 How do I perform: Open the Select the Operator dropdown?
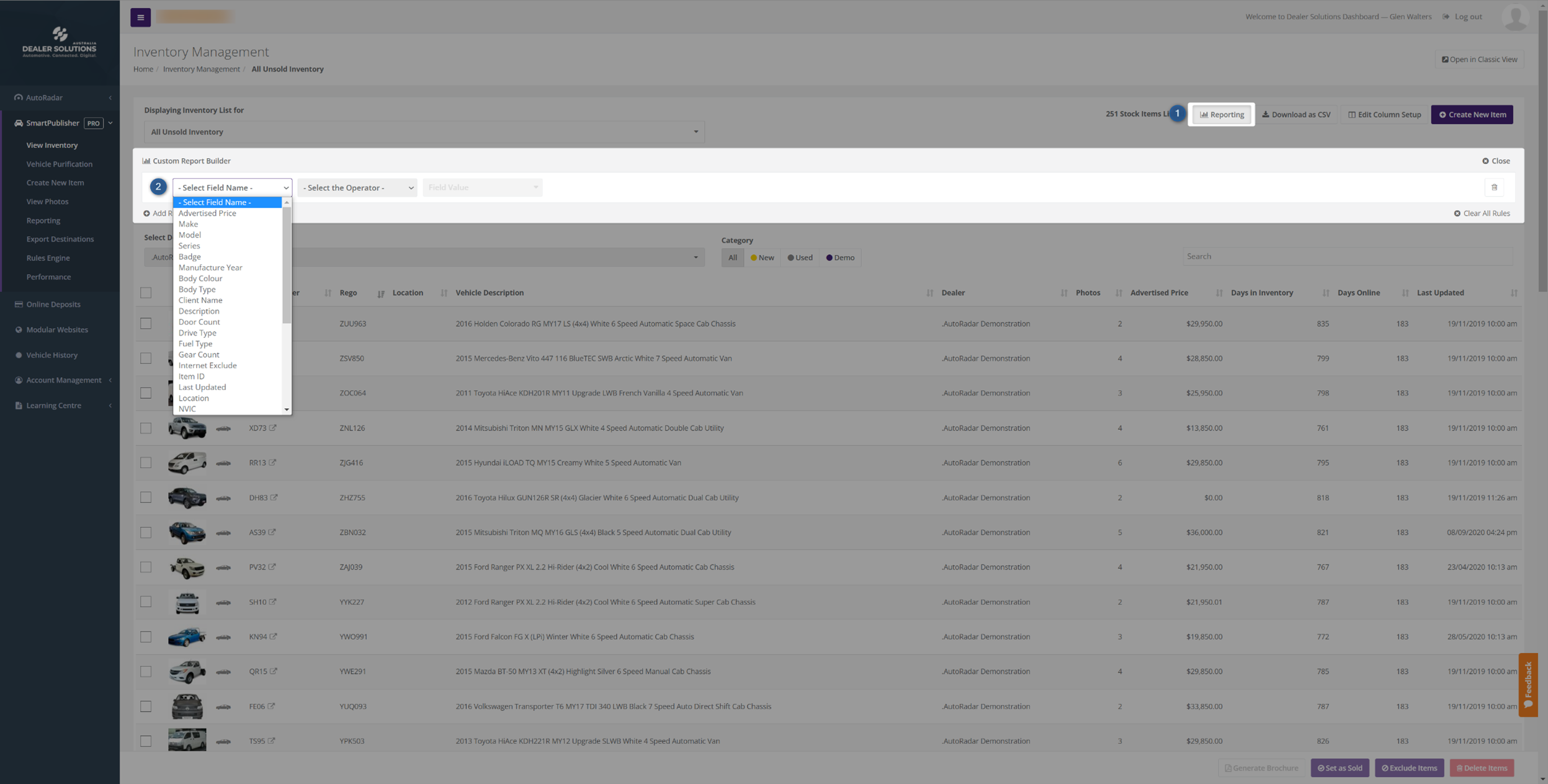coord(357,187)
